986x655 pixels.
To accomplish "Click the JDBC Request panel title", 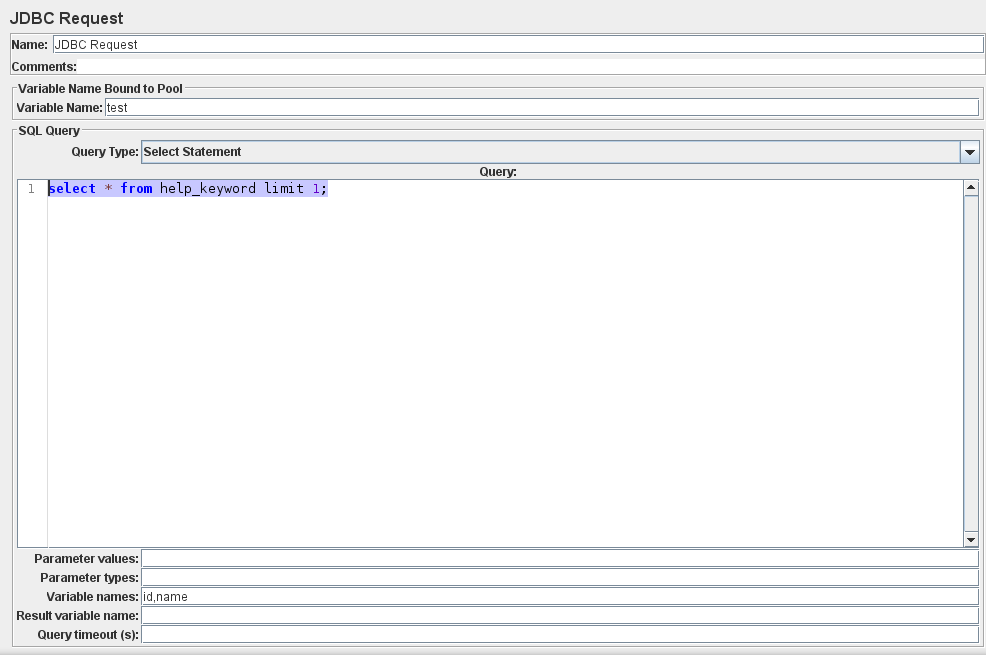I will pyautogui.click(x=67, y=19).
